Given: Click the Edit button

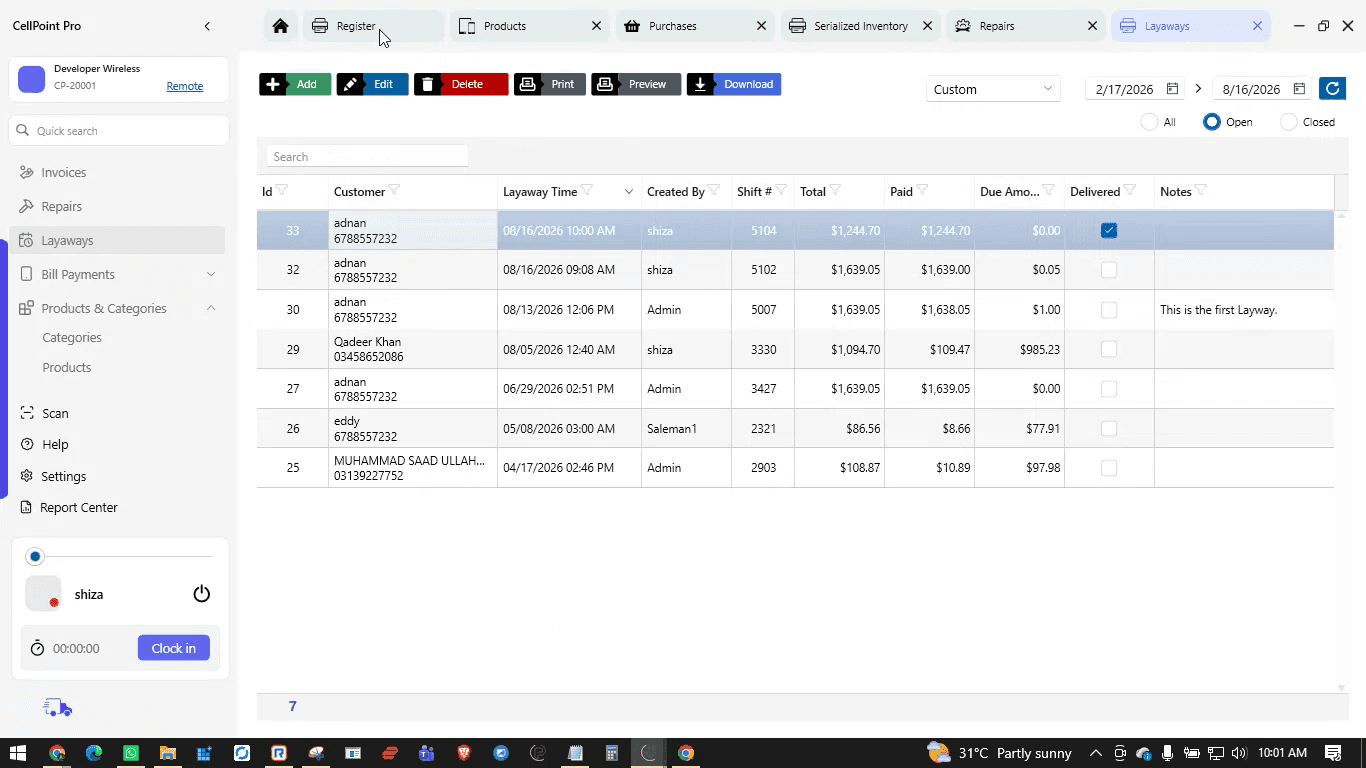Looking at the screenshot, I should pyautogui.click(x=372, y=84).
